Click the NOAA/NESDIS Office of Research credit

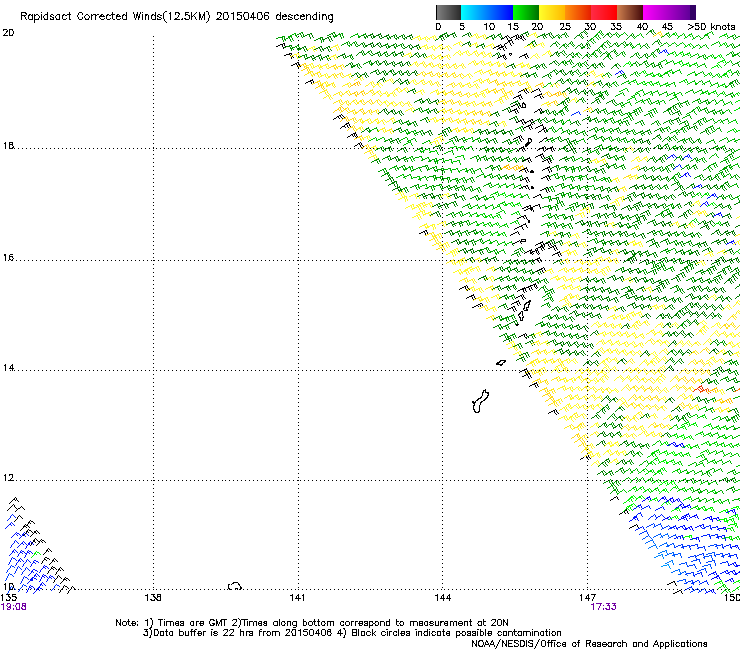[589, 644]
